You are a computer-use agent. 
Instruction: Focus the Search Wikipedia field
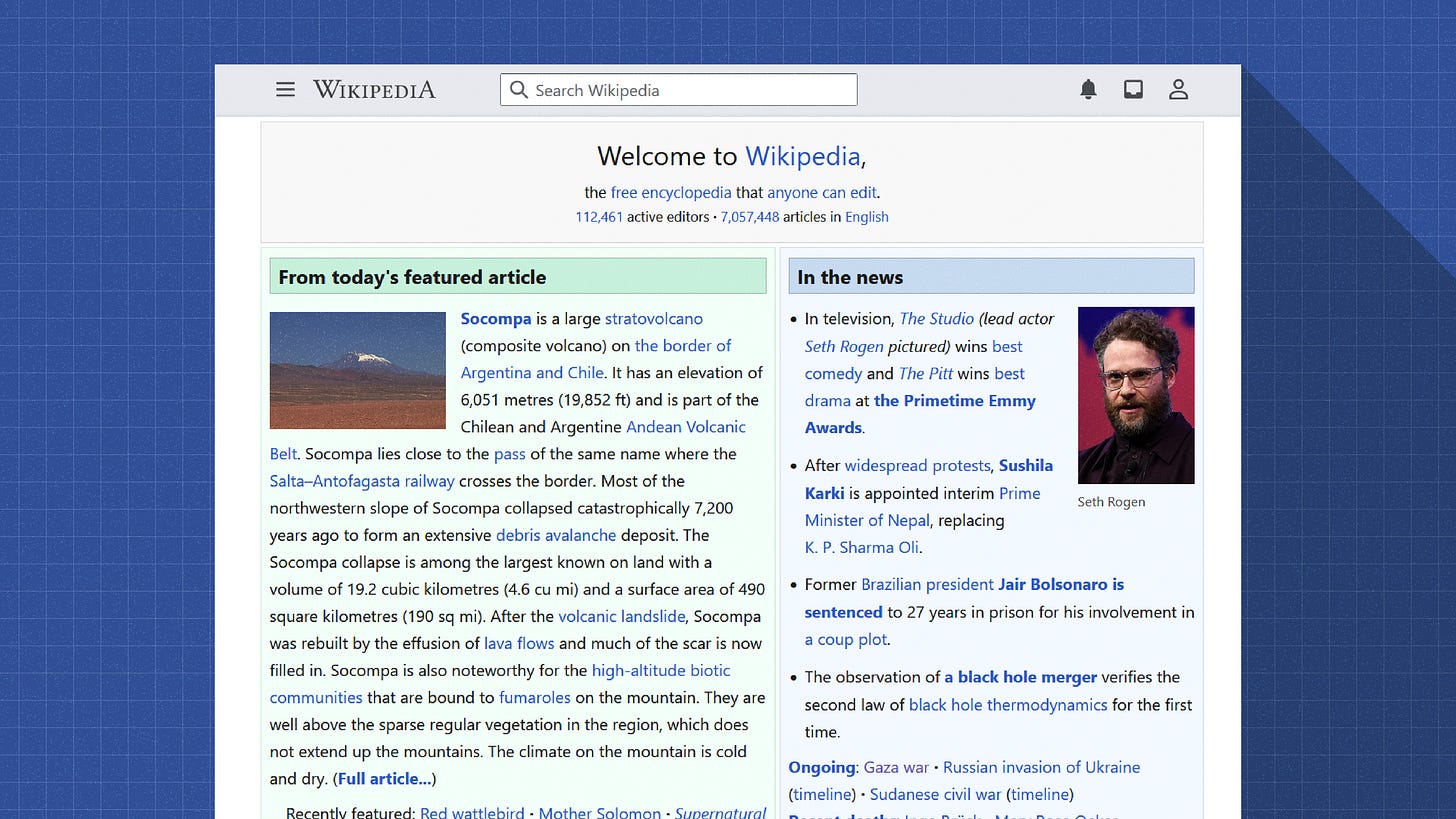point(678,89)
